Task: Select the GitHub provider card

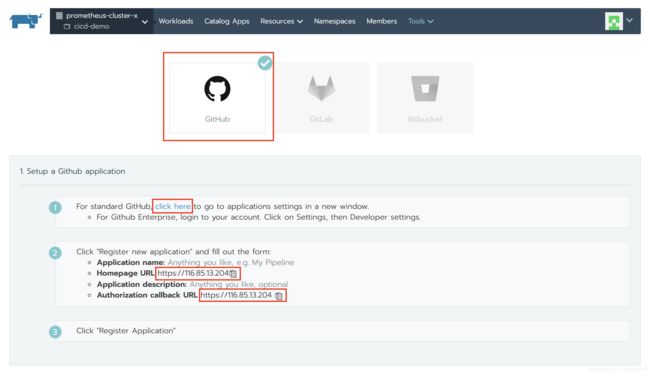Action: point(218,98)
